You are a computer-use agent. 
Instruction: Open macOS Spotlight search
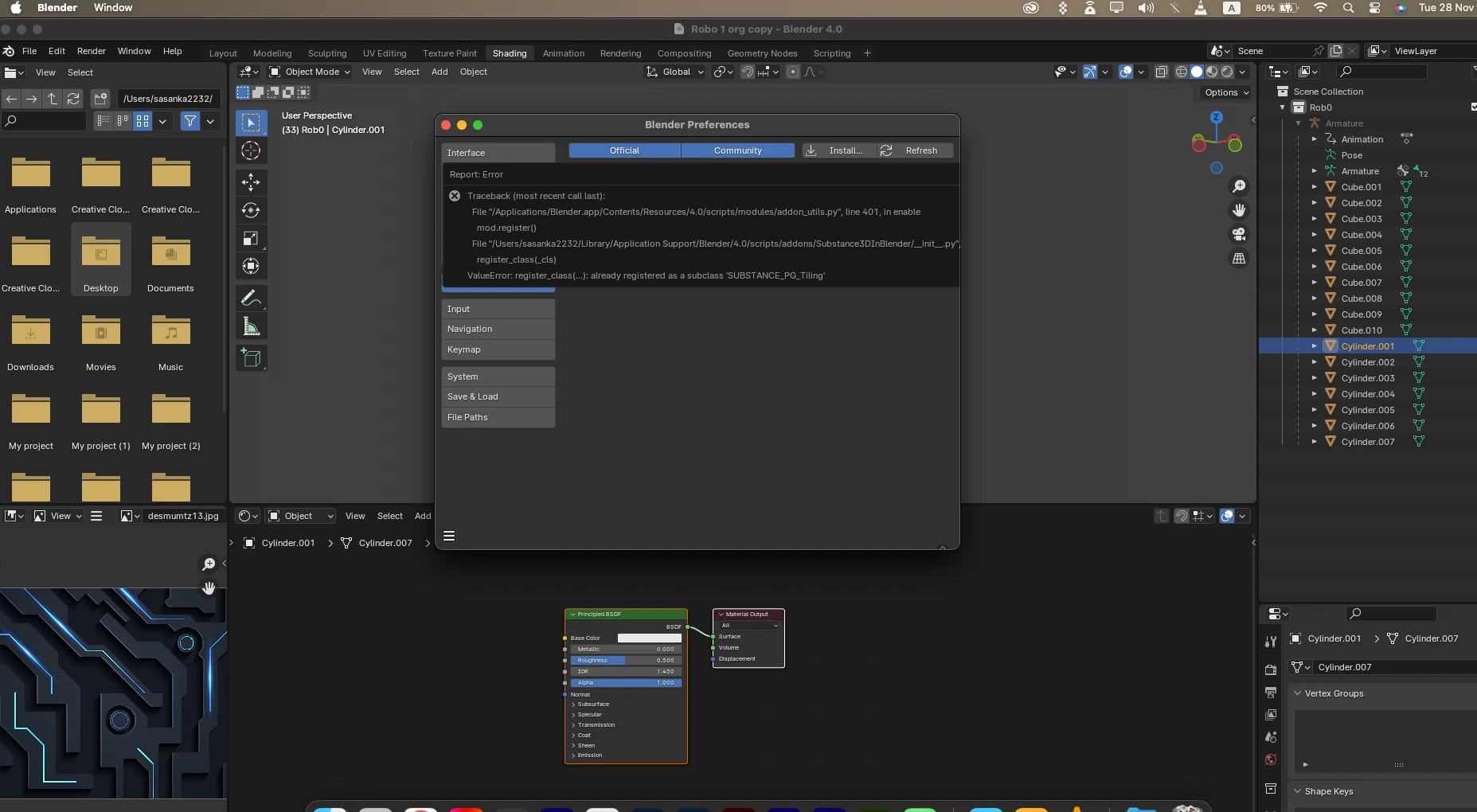tap(1348, 8)
